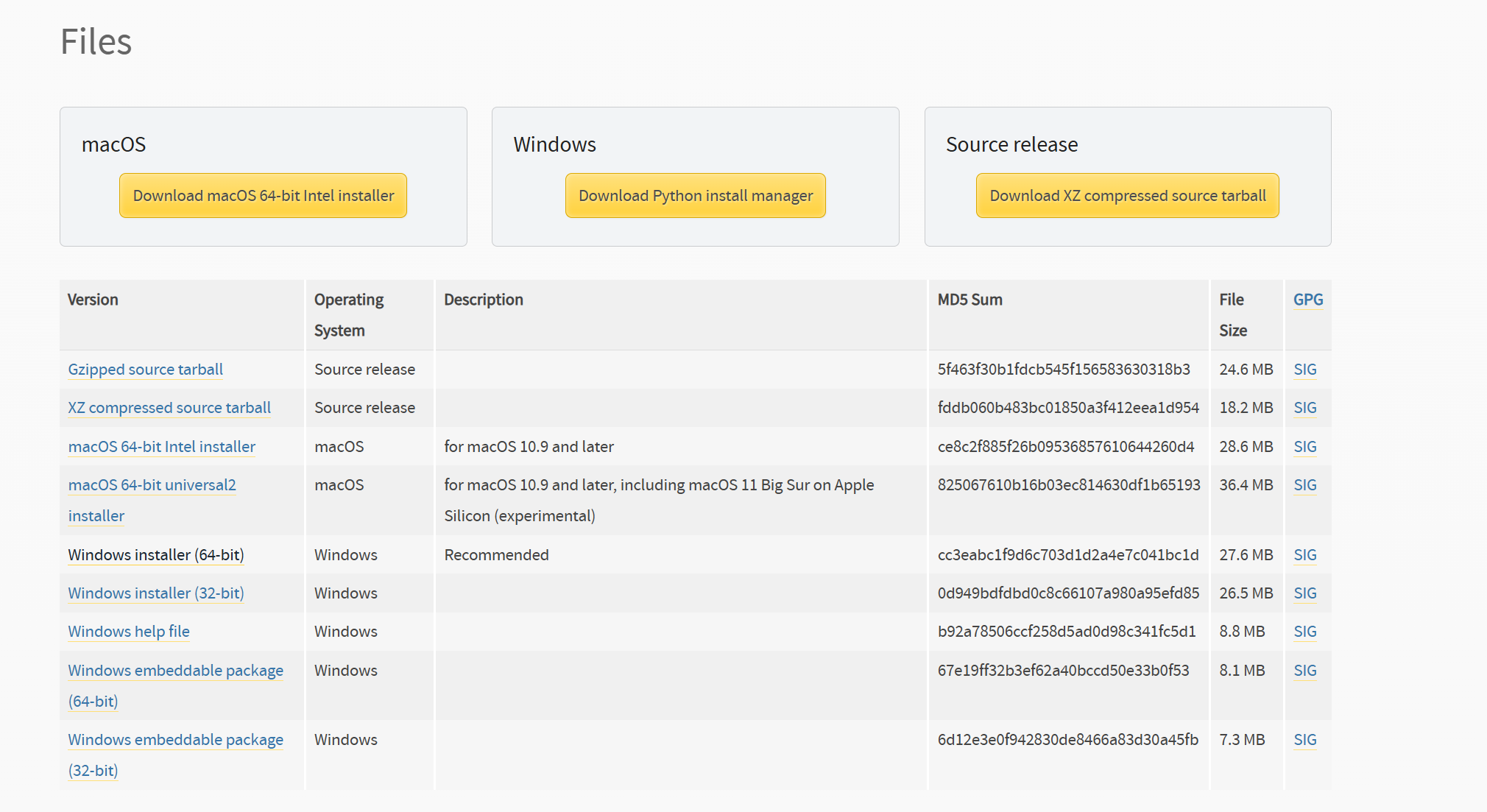Click the GPG column header link
Viewport: 1487px width, 812px height.
click(1307, 300)
